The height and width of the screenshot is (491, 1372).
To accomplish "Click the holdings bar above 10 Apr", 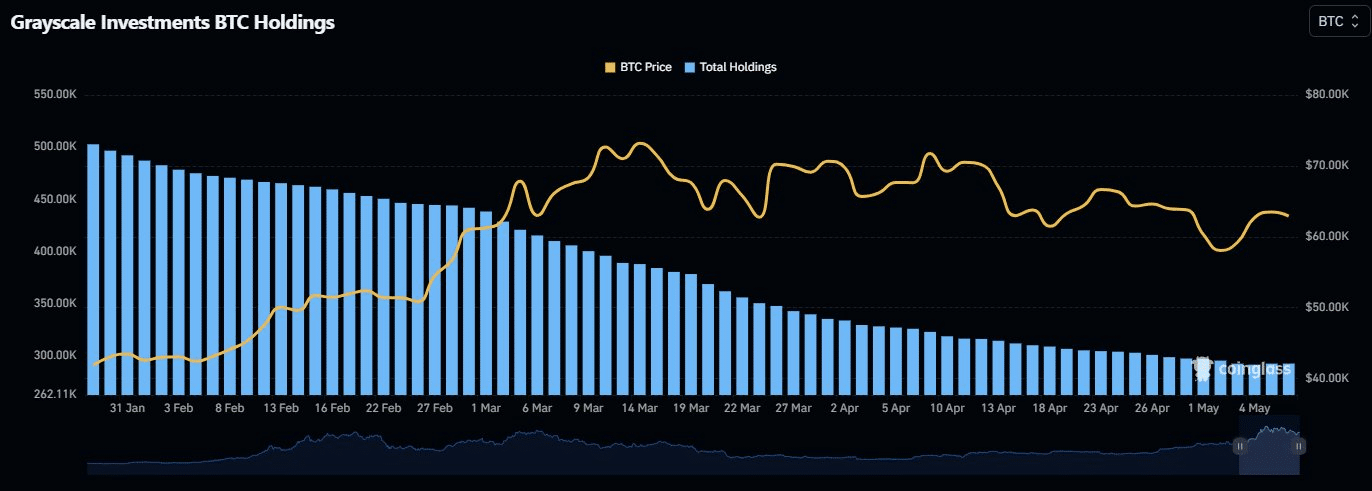I will 947,365.
